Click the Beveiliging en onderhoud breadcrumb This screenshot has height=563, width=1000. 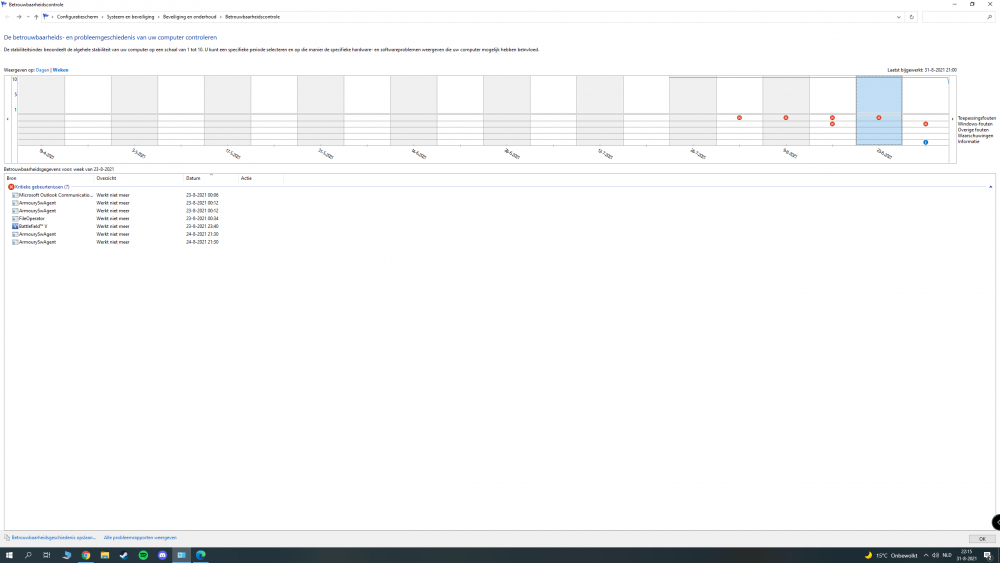(189, 17)
